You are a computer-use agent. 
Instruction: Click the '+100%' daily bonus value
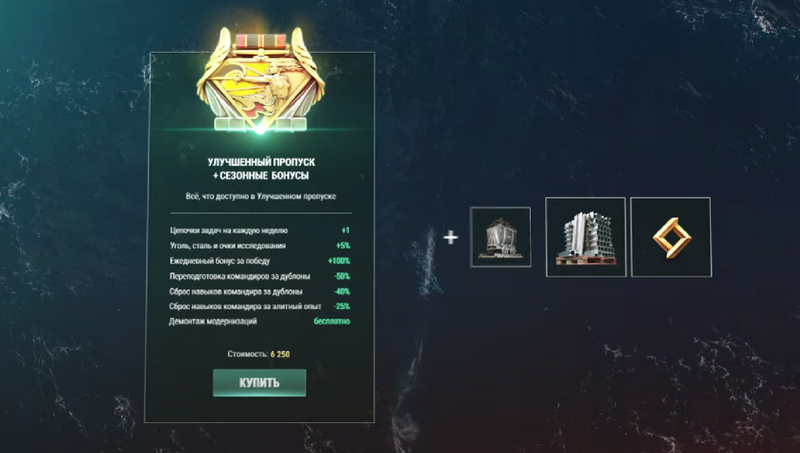click(339, 261)
